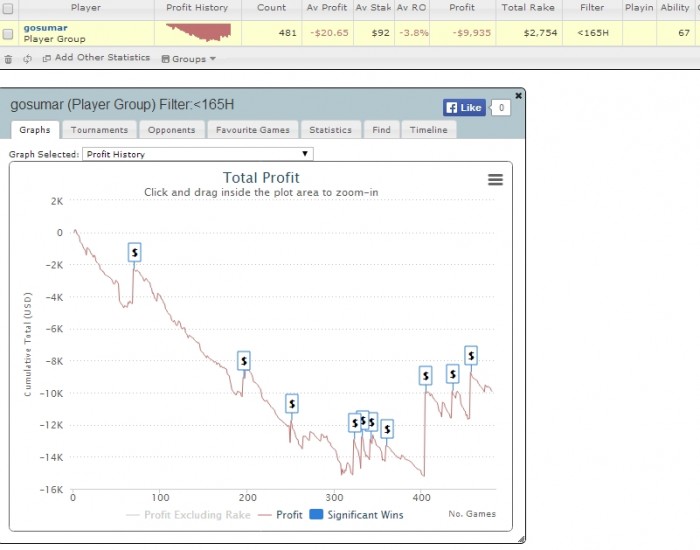Click the Profit History thumbnail graph
Image resolution: width=700 pixels, height=550 pixels.
pyautogui.click(x=198, y=33)
